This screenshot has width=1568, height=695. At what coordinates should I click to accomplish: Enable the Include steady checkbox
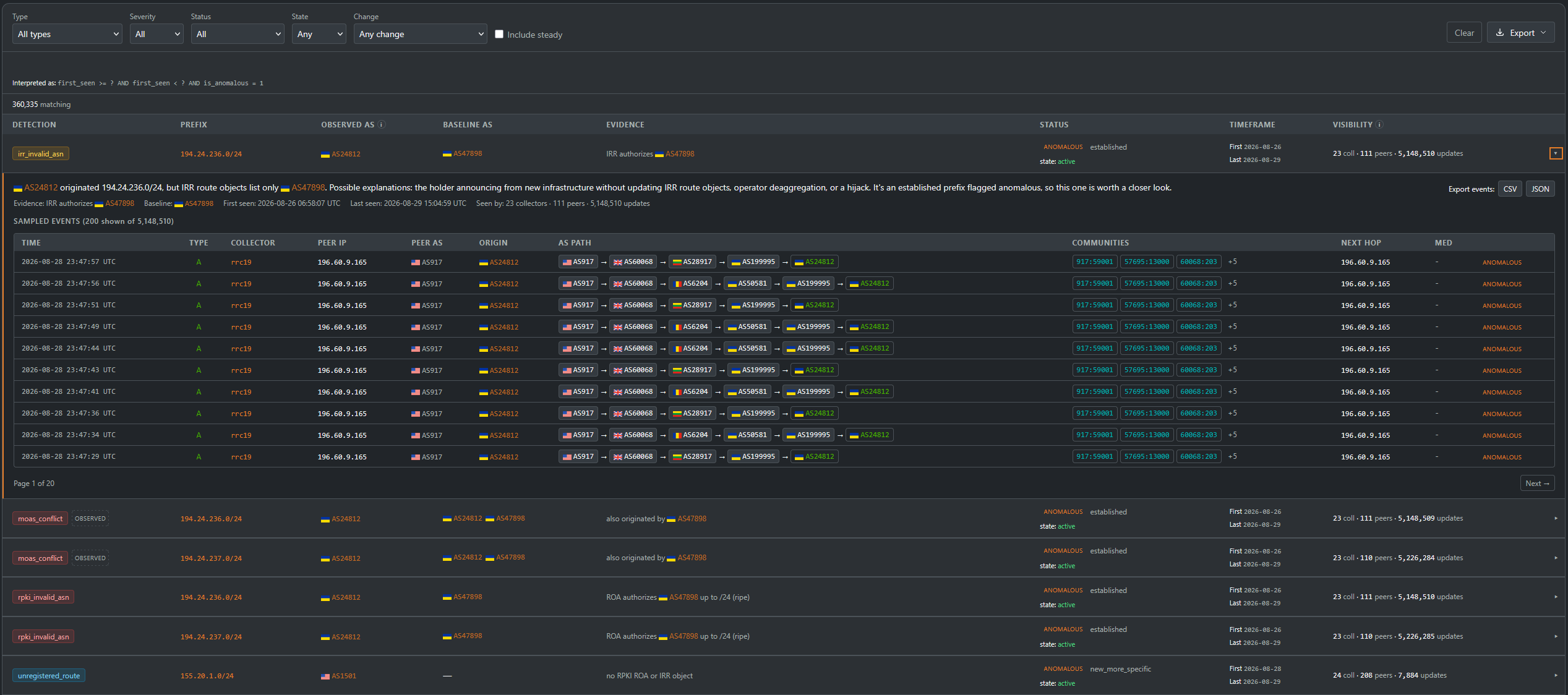coord(499,34)
